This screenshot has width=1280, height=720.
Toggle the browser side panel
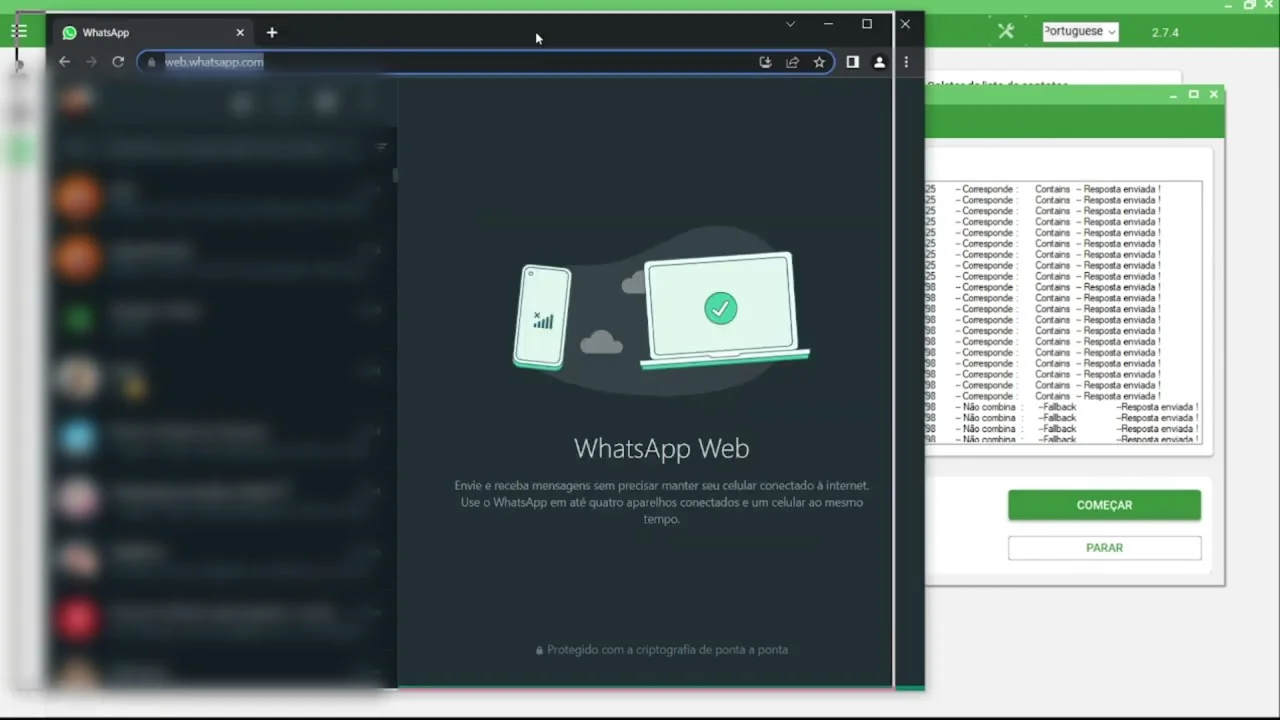tap(852, 62)
